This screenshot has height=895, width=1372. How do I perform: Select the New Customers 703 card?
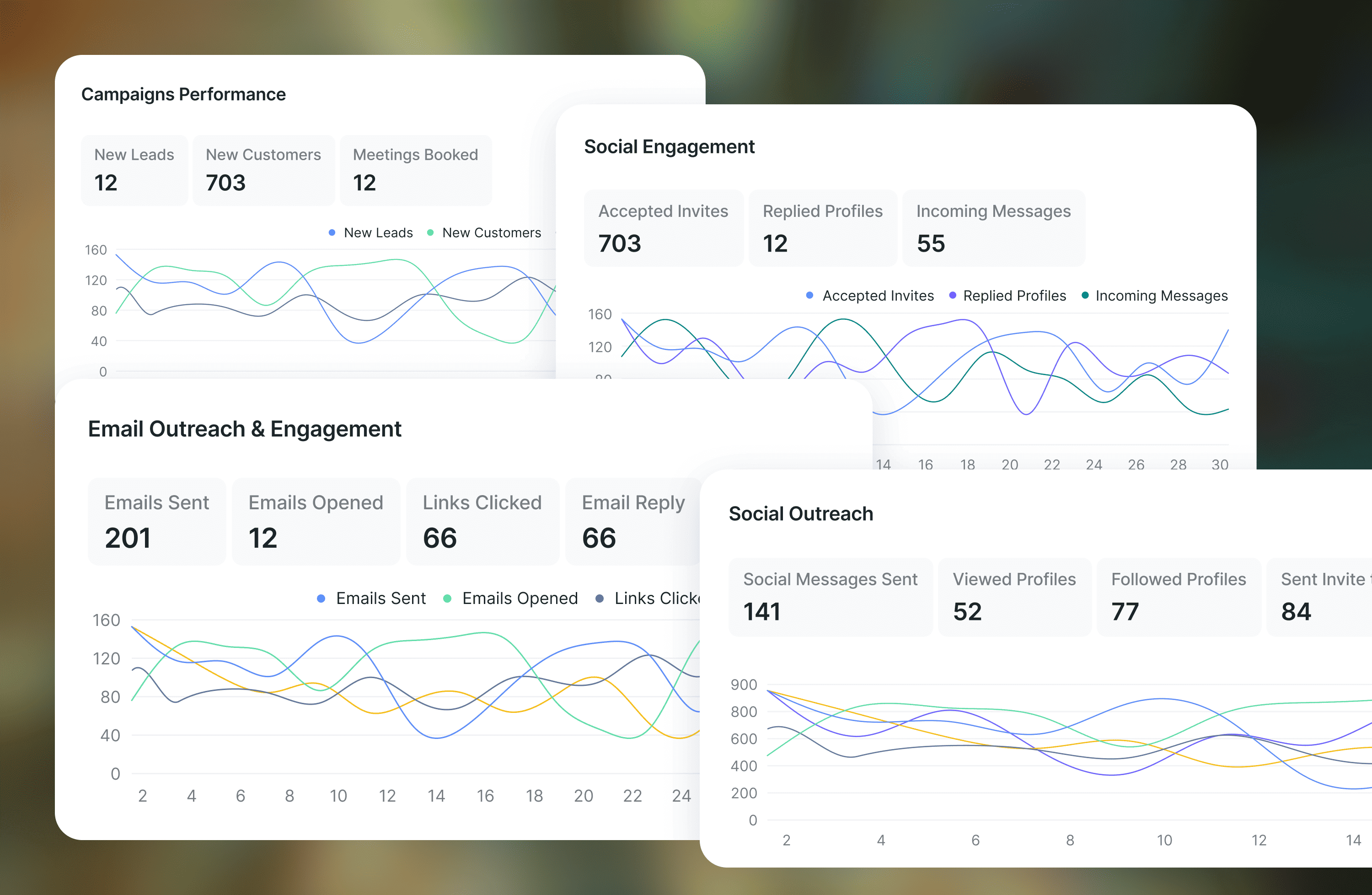(x=263, y=170)
